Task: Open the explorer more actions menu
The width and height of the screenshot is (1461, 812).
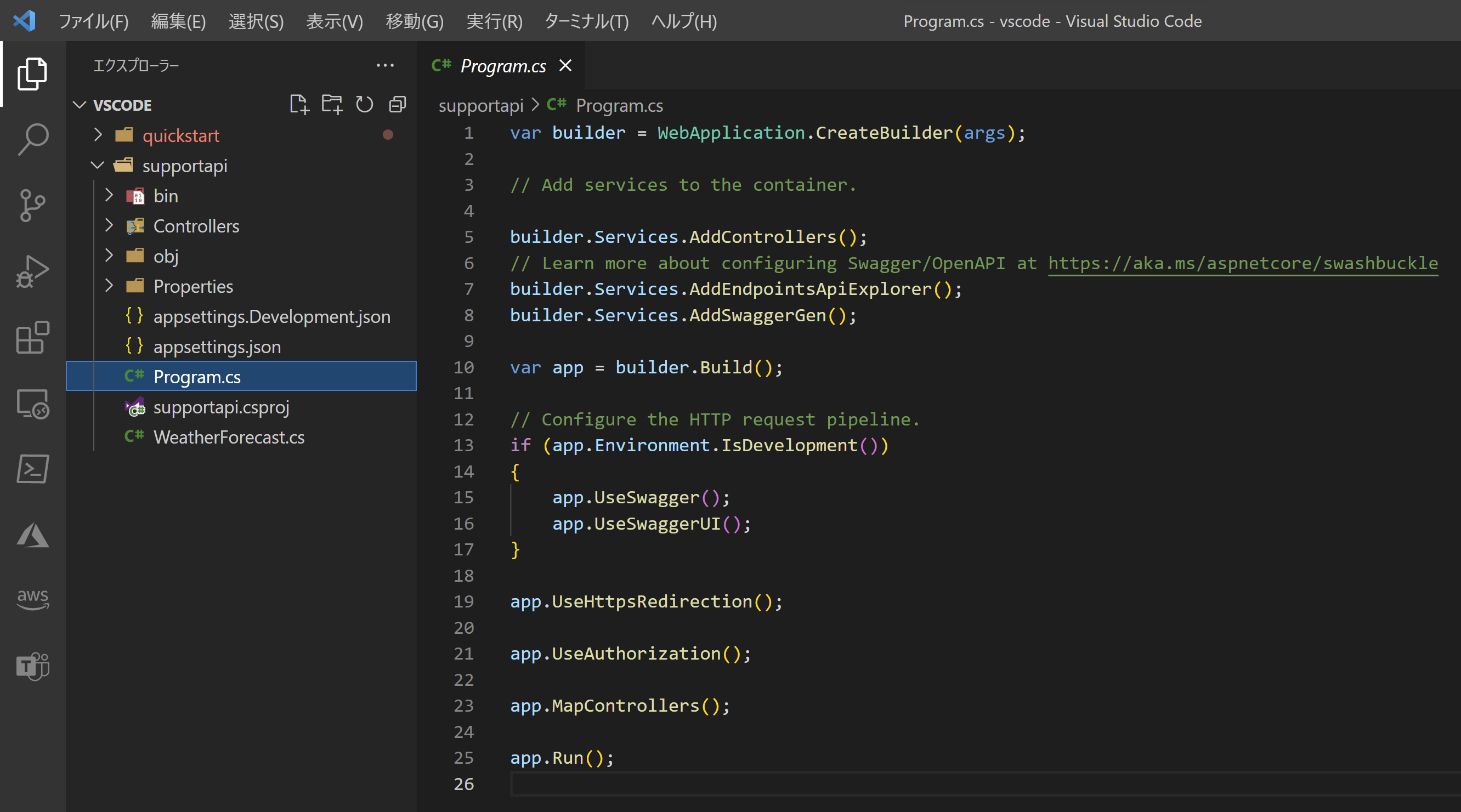Action: coord(385,66)
